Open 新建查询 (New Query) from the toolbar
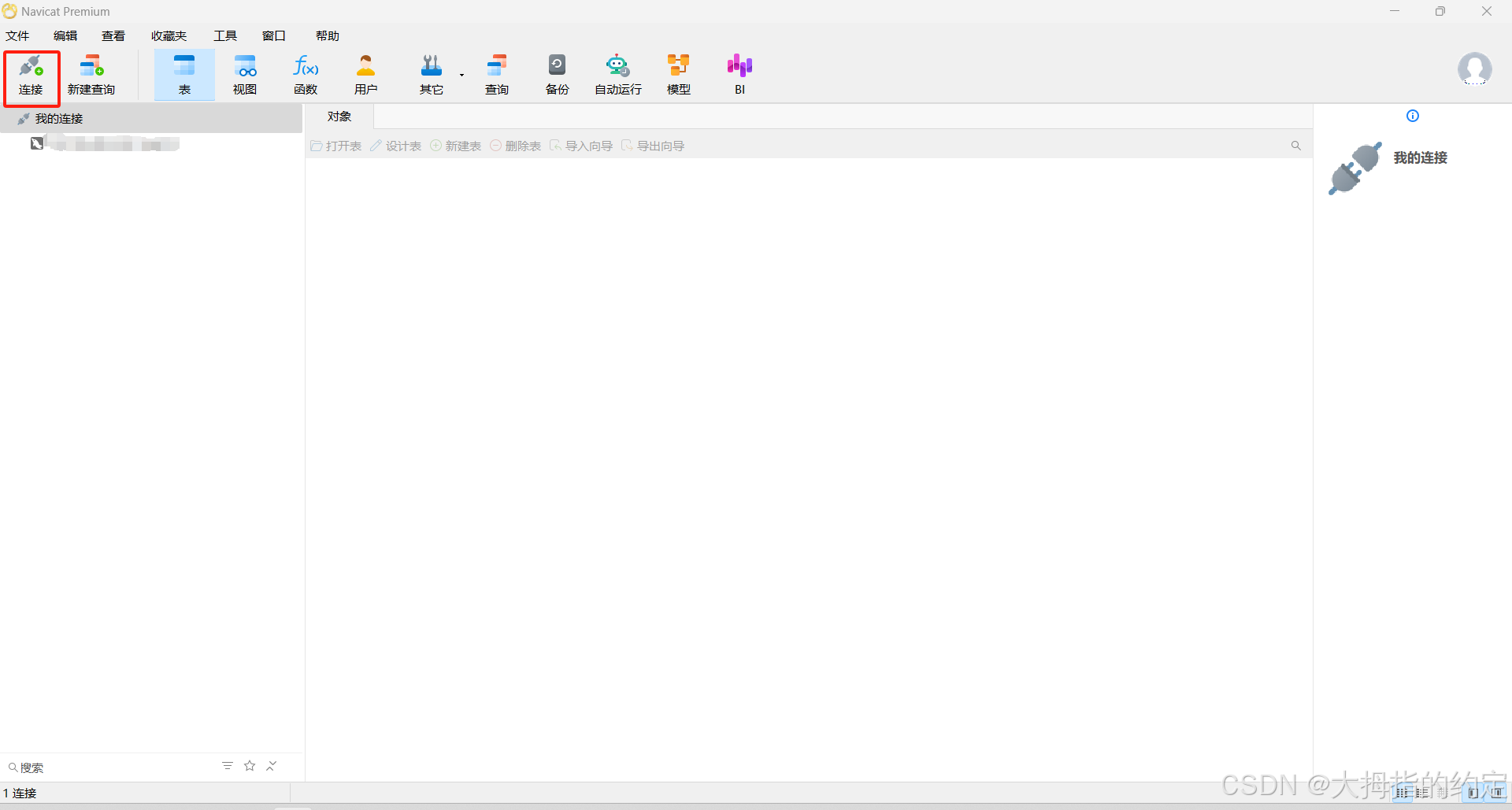The image size is (1512, 810). point(91,76)
